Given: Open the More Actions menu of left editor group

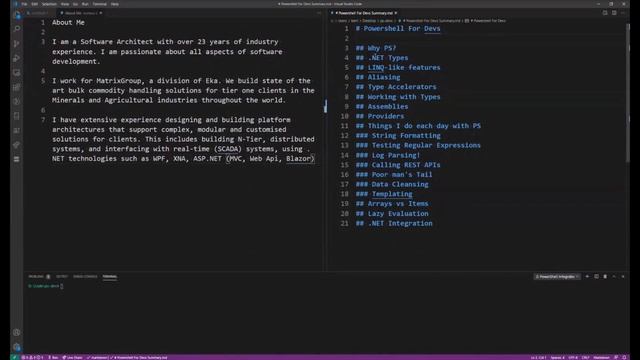Looking at the screenshot, I should click(319, 13).
